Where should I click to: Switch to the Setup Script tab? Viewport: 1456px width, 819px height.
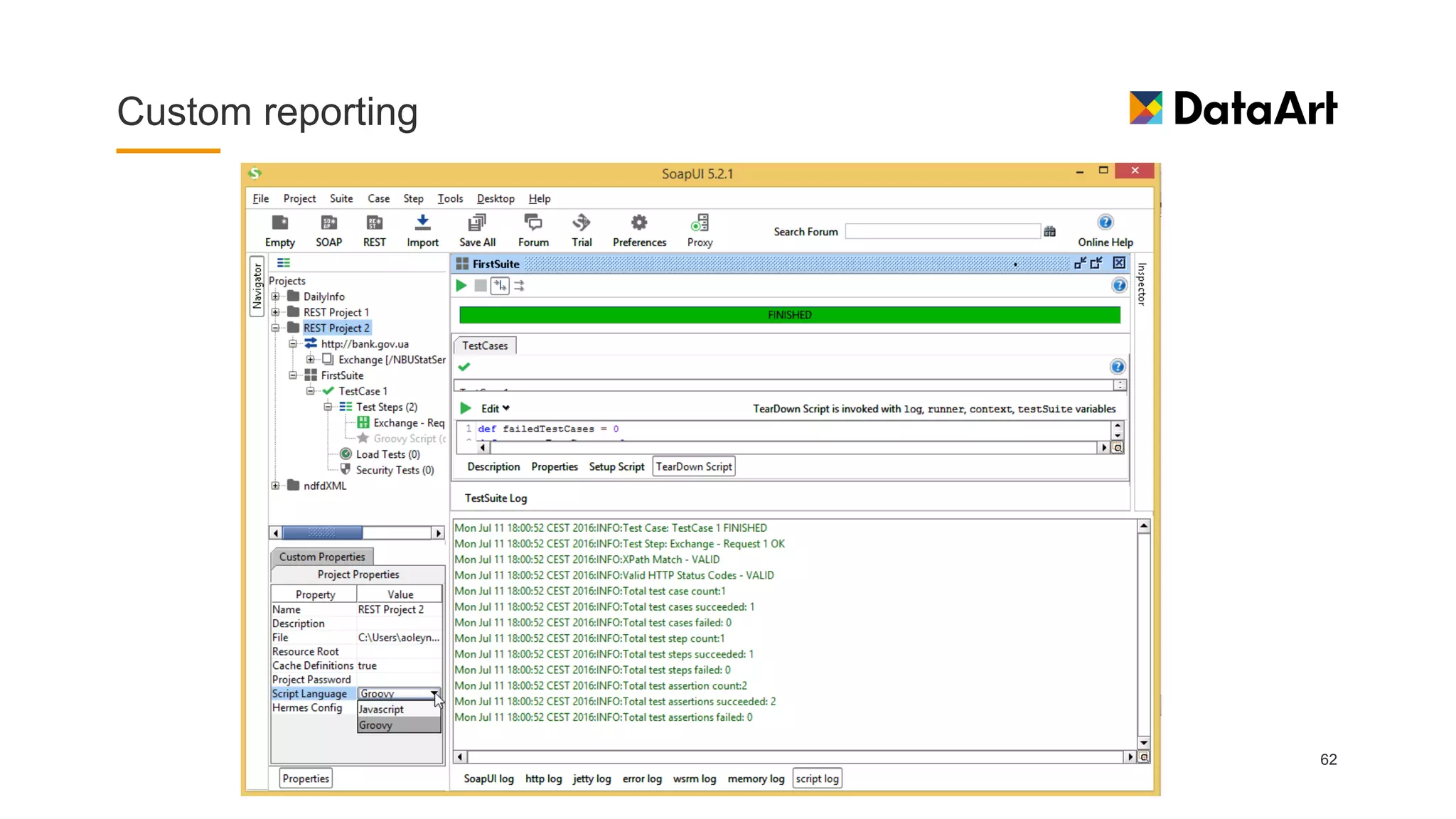[x=616, y=467]
